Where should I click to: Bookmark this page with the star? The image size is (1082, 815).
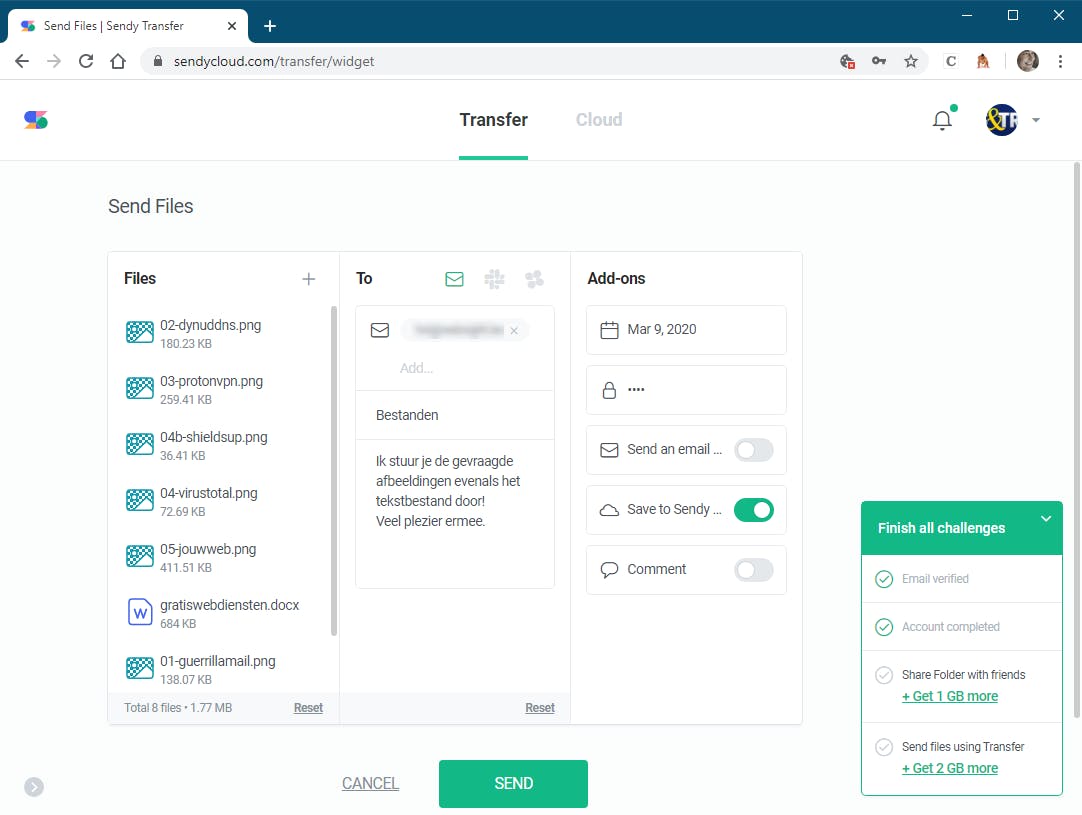tap(911, 61)
